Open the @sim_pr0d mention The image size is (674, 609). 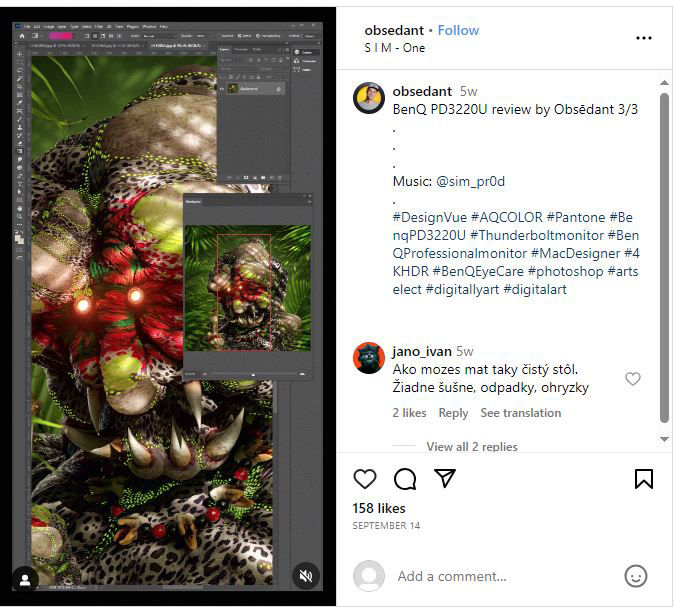[470, 181]
